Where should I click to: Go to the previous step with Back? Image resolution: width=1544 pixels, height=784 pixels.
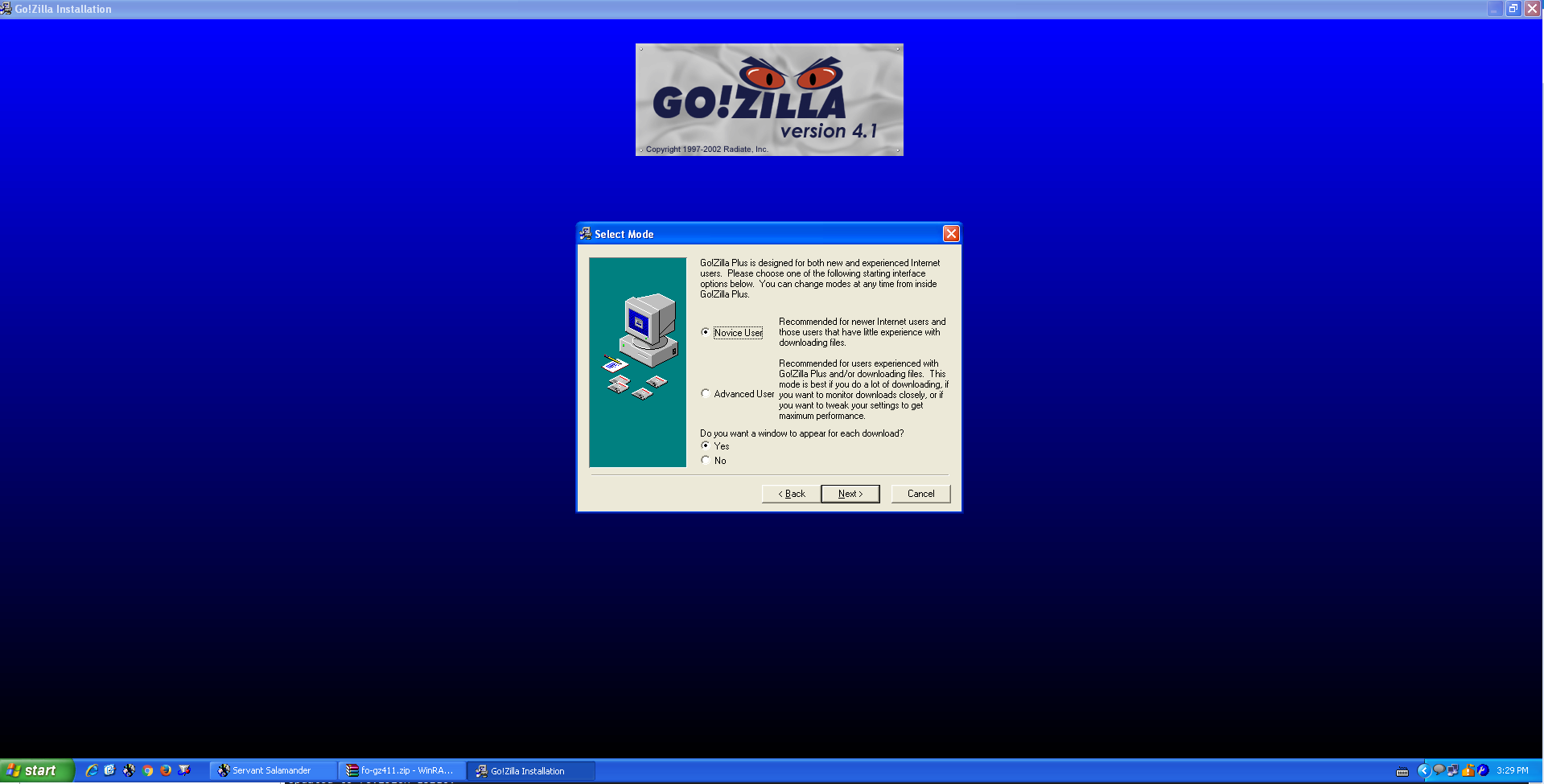pyautogui.click(x=791, y=494)
